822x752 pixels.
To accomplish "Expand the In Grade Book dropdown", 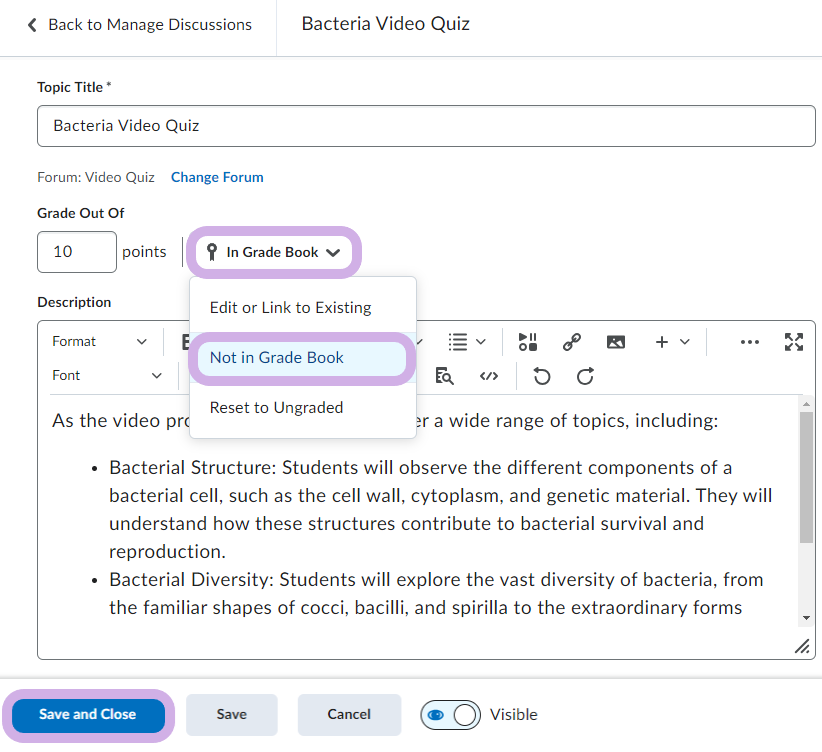I will point(273,252).
